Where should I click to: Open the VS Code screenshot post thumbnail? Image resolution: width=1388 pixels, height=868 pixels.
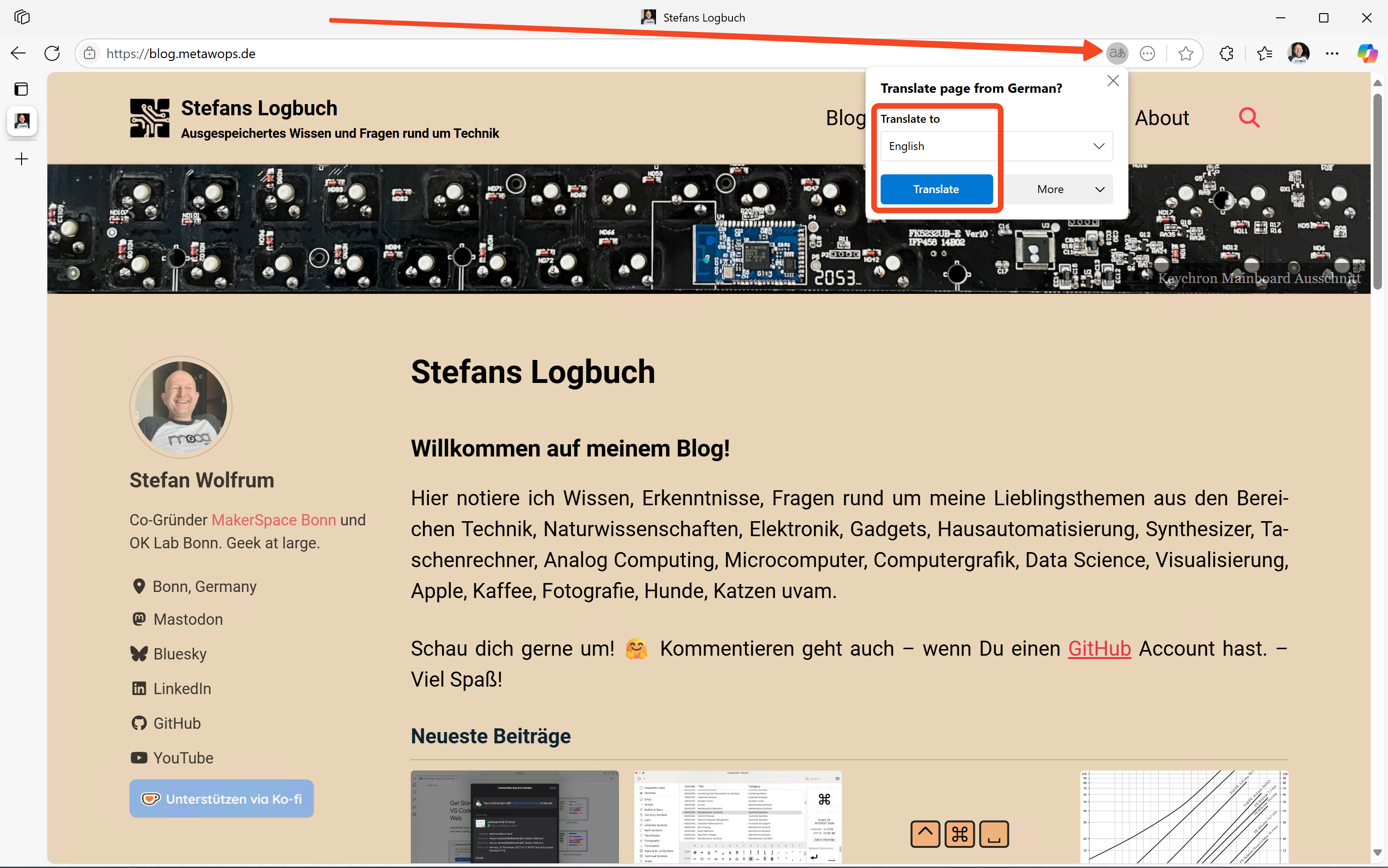pyautogui.click(x=514, y=816)
